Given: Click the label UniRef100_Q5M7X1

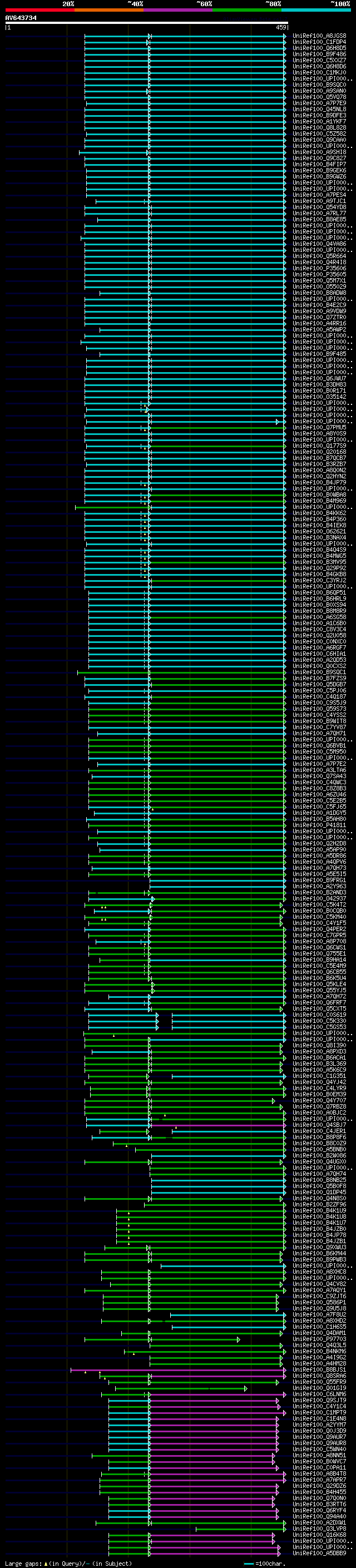Looking at the screenshot, I should [x=319, y=280].
